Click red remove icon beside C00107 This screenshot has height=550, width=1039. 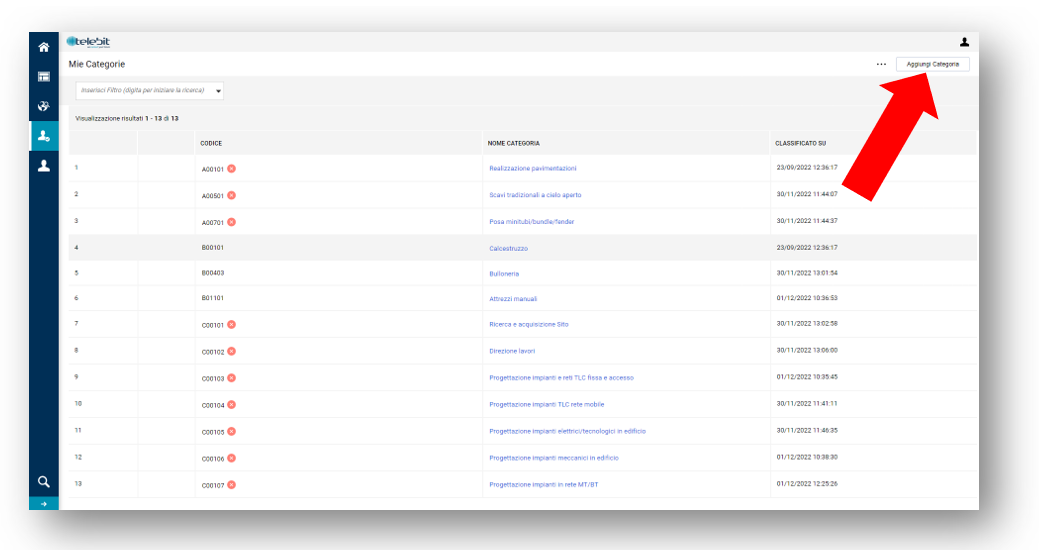pyautogui.click(x=231, y=484)
